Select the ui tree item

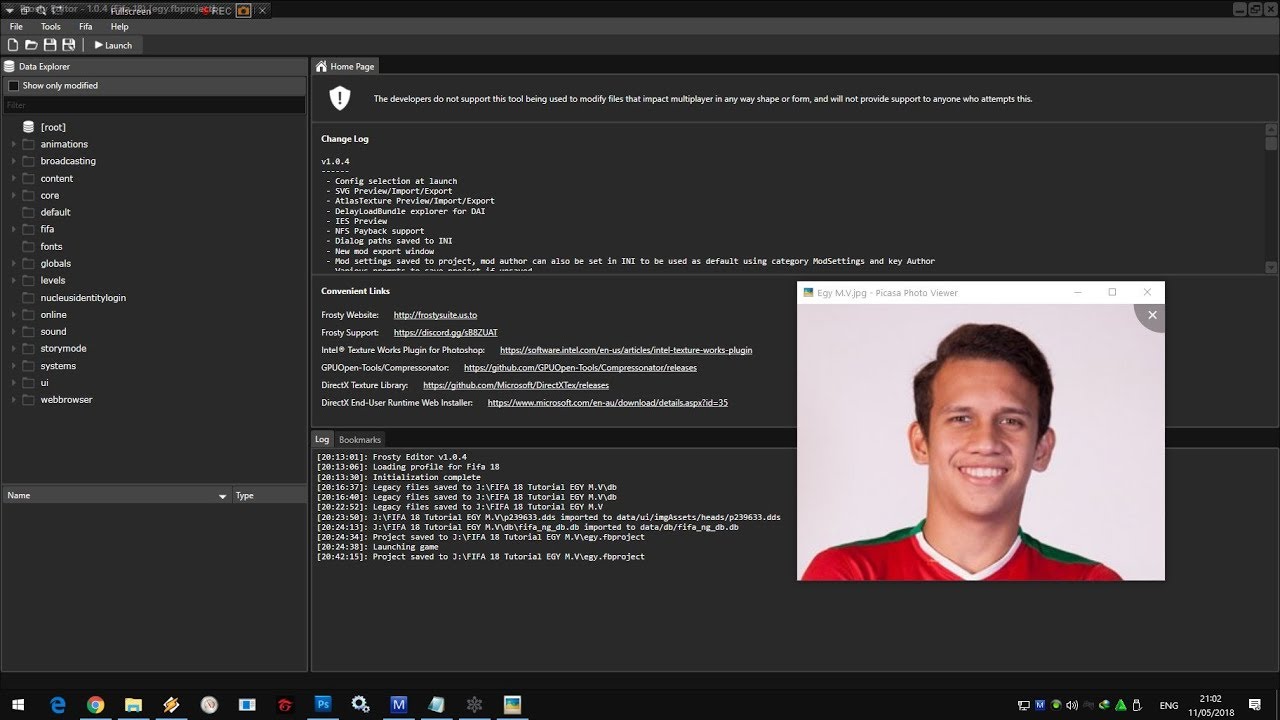point(44,383)
